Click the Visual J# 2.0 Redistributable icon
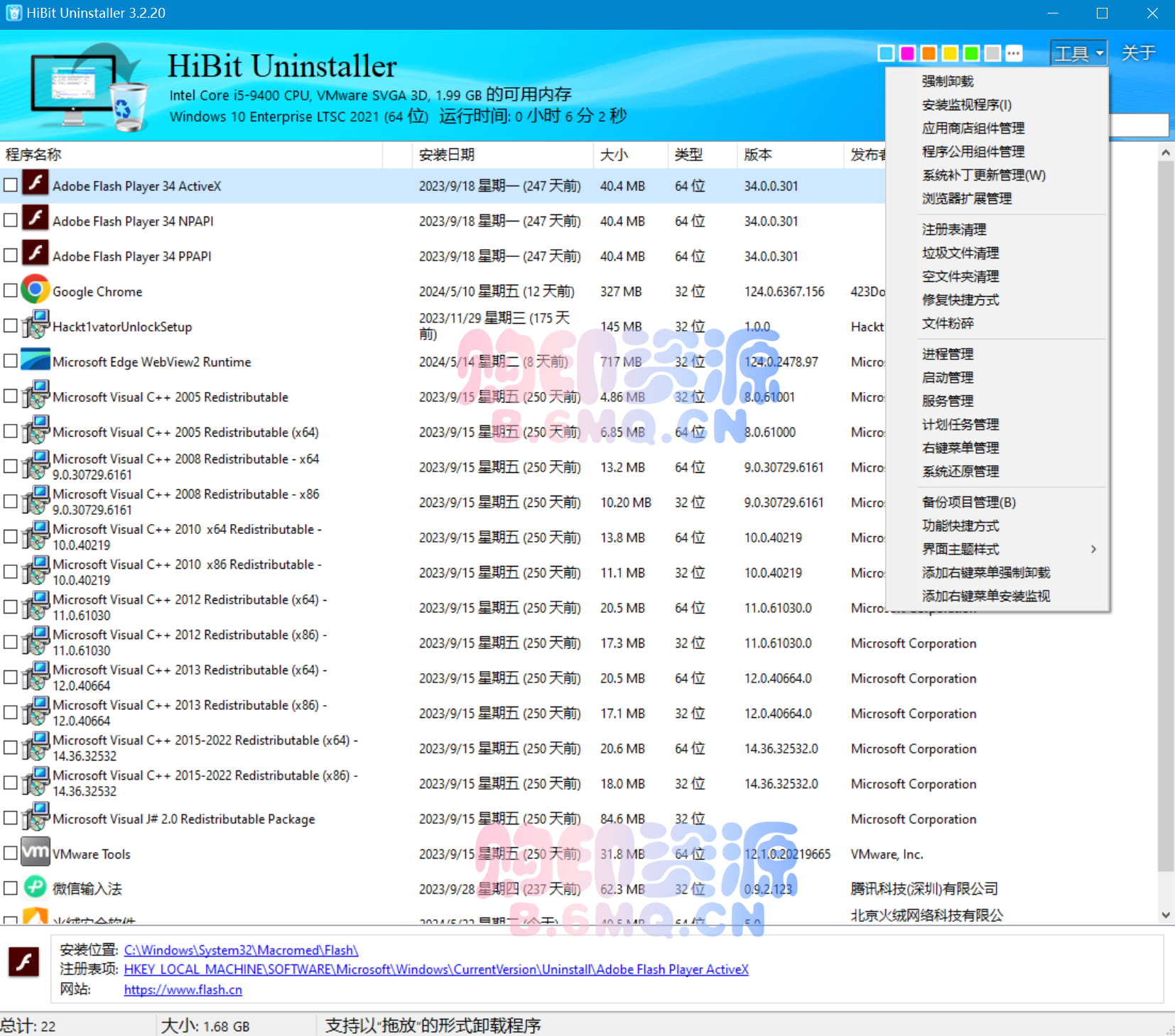1175x1036 pixels. click(36, 817)
